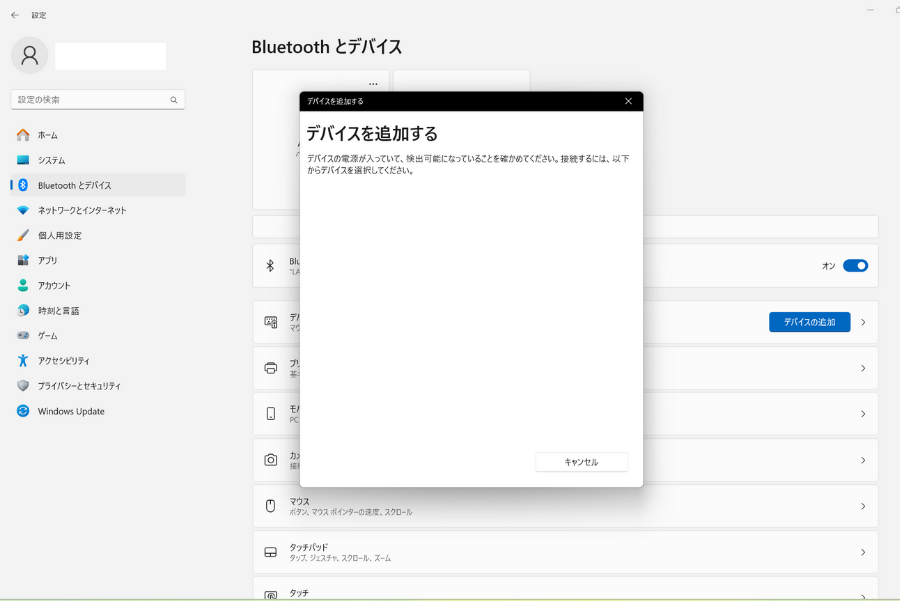Open システム in the sidebar
This screenshot has width=900, height=601.
[98, 160]
